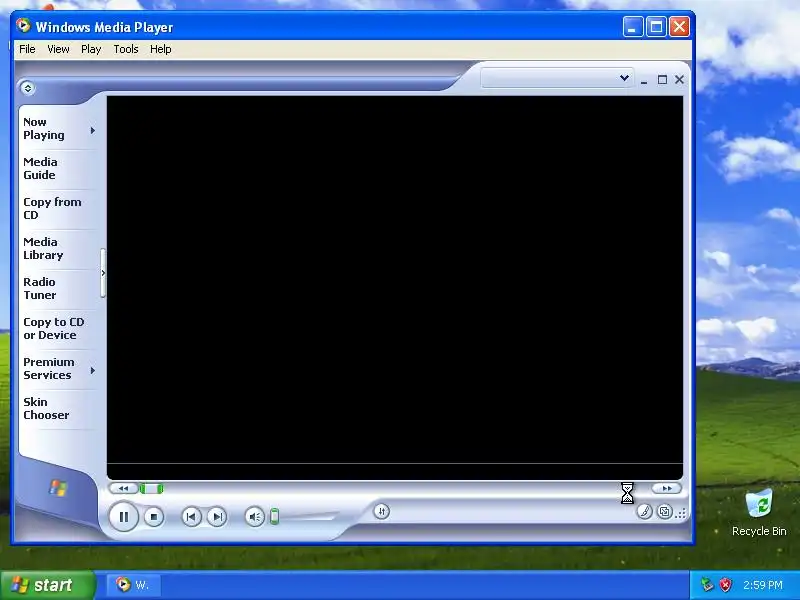Skip to the next track

pos(217,517)
